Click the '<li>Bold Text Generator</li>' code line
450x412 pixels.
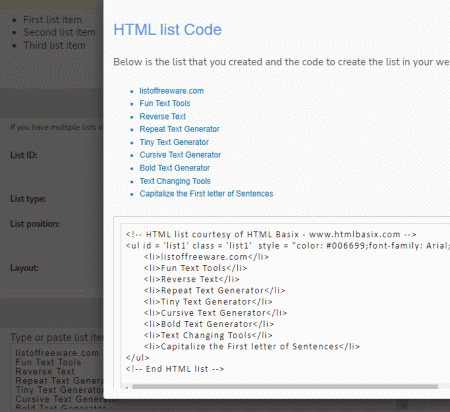coord(209,324)
